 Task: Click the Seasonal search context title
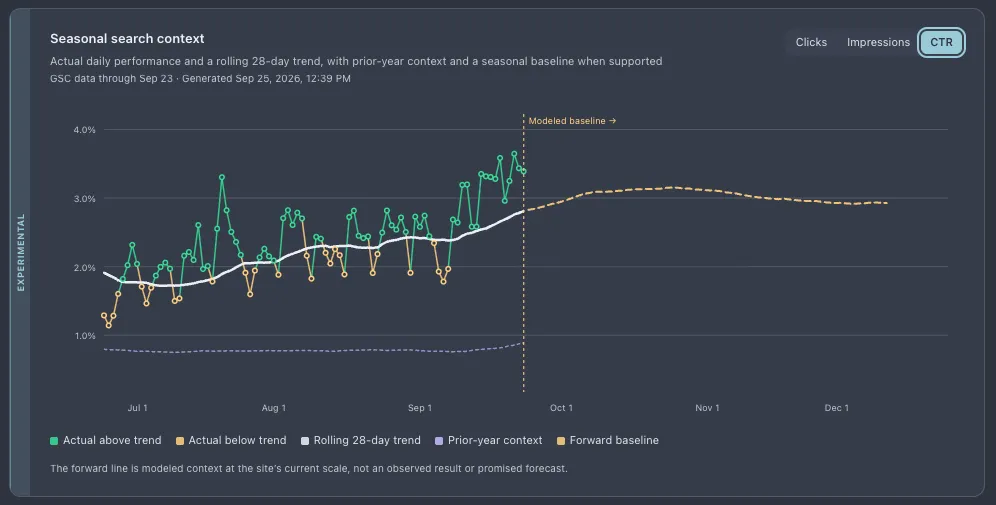point(127,39)
